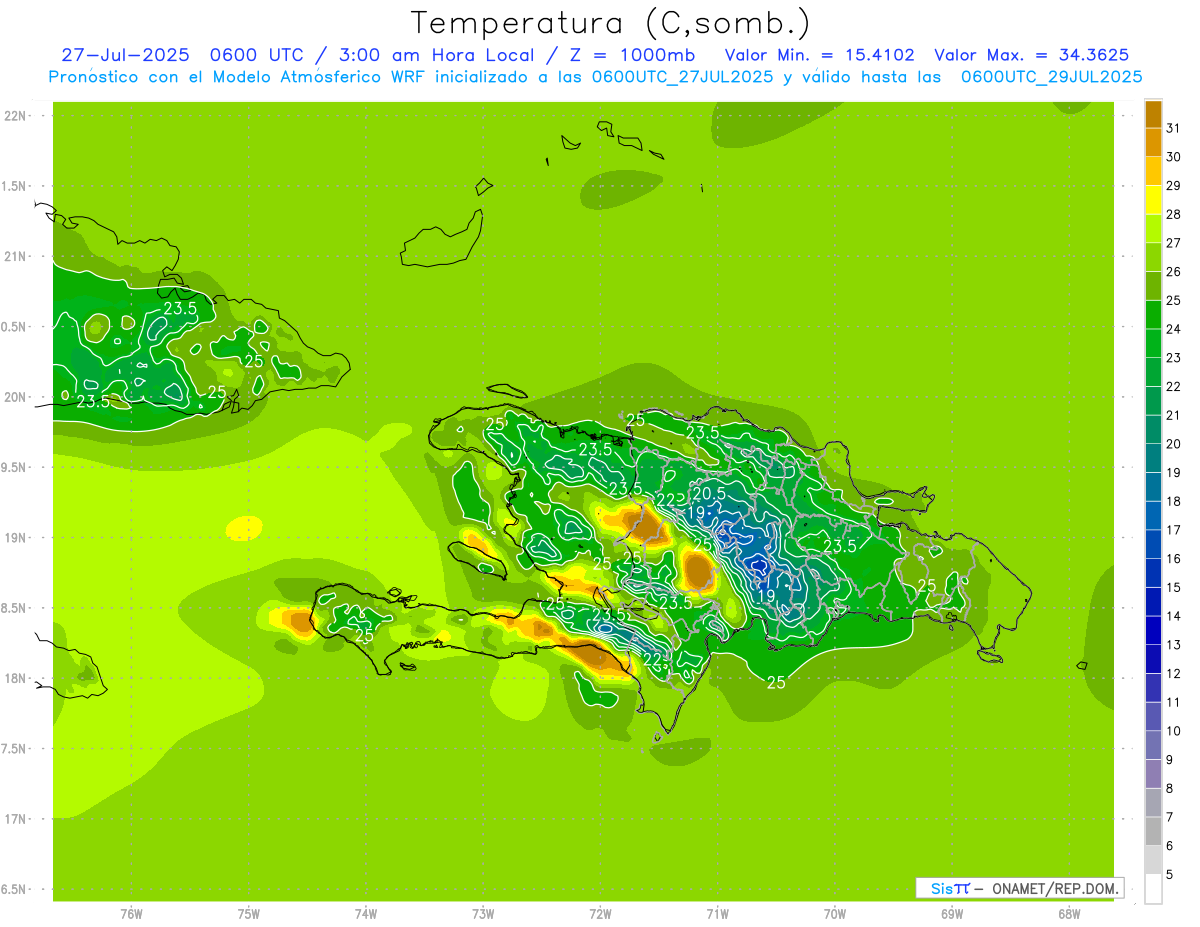
Task: Click the "31" color bar label
Action: [1173, 128]
